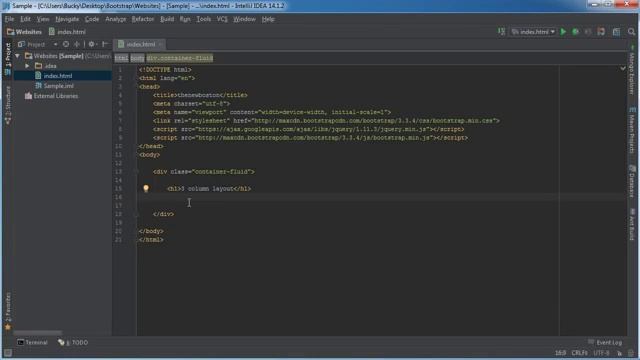Click the VCS update icon near the Project Structure button
Image resolution: width=640 pixels, height=360 pixels.
click(x=601, y=32)
